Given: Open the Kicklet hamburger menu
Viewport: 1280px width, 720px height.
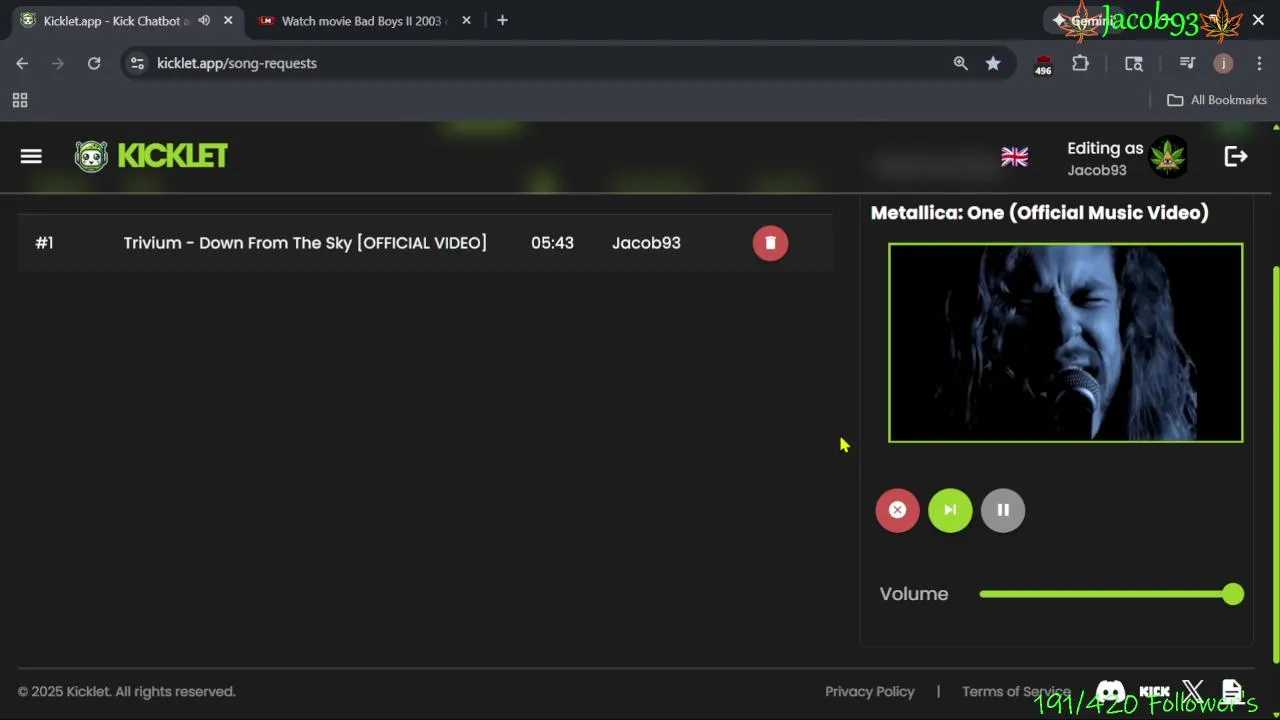Looking at the screenshot, I should 31,156.
